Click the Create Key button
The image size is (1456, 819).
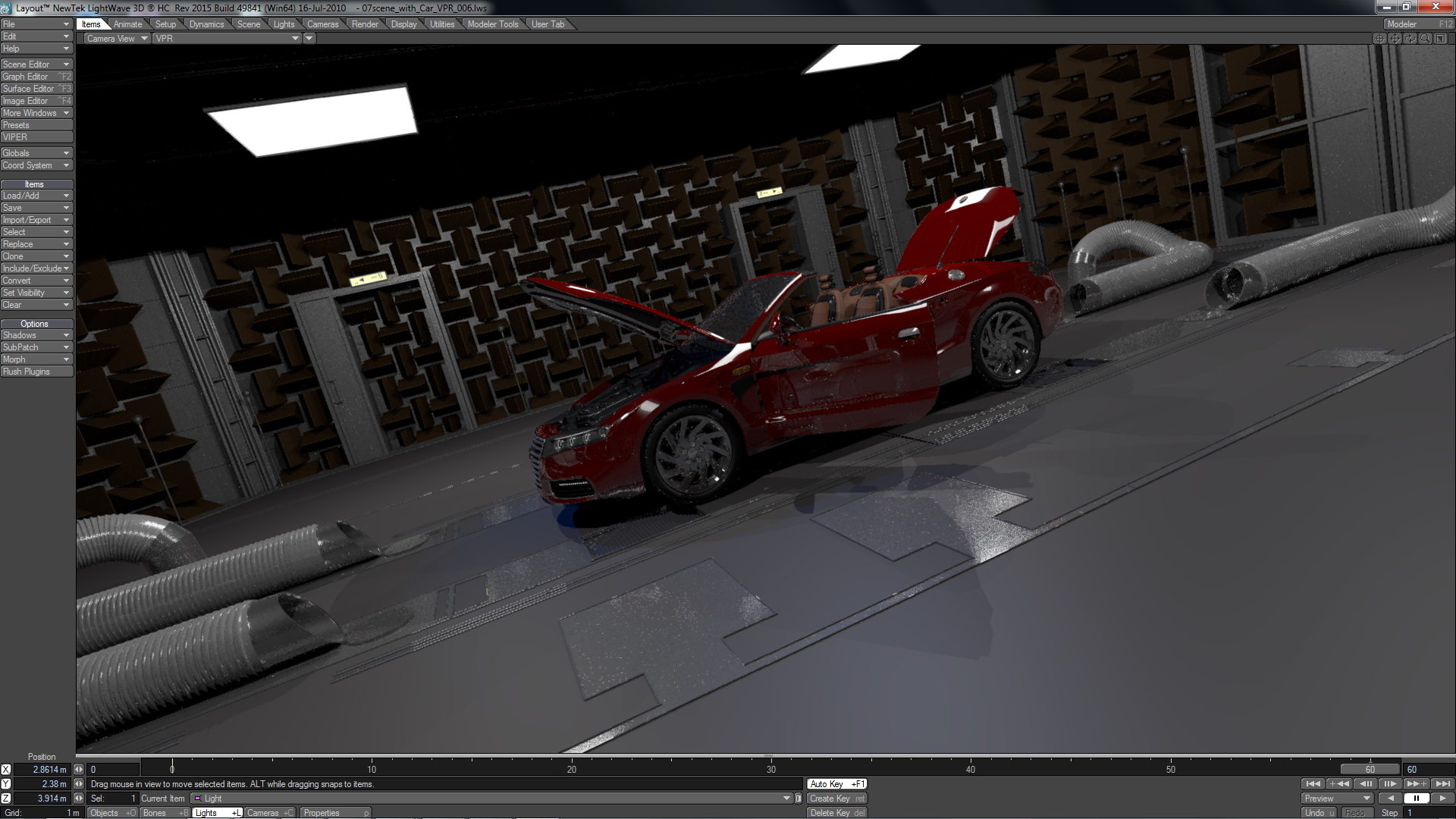pos(836,799)
